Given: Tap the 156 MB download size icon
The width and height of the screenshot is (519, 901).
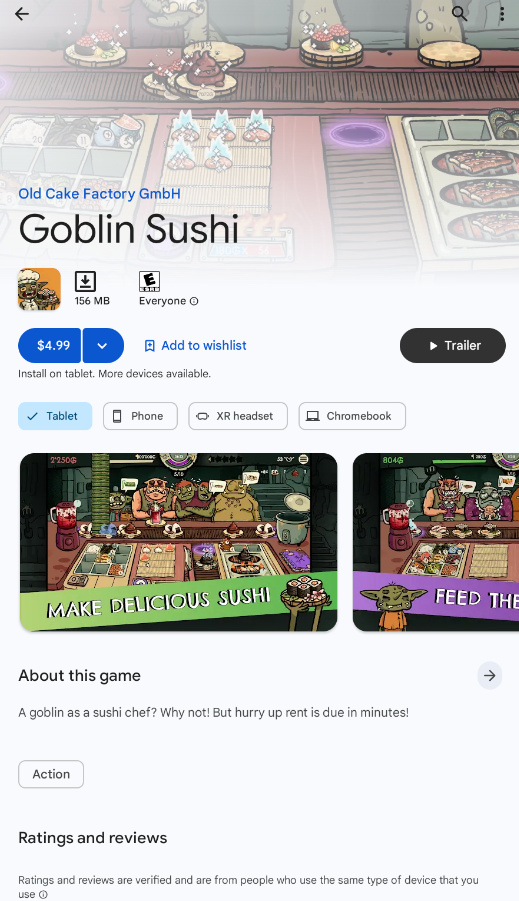Looking at the screenshot, I should 85,282.
